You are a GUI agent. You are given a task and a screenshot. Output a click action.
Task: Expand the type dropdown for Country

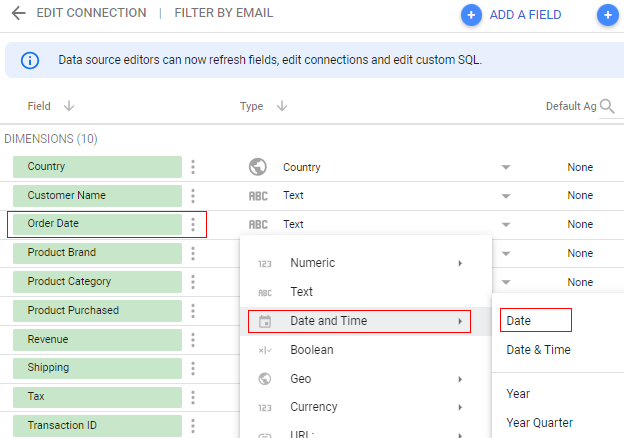click(506, 167)
